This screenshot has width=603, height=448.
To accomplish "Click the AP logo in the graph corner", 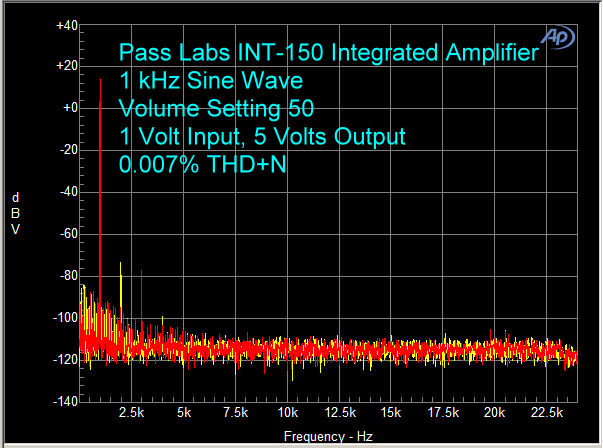I will tap(558, 37).
